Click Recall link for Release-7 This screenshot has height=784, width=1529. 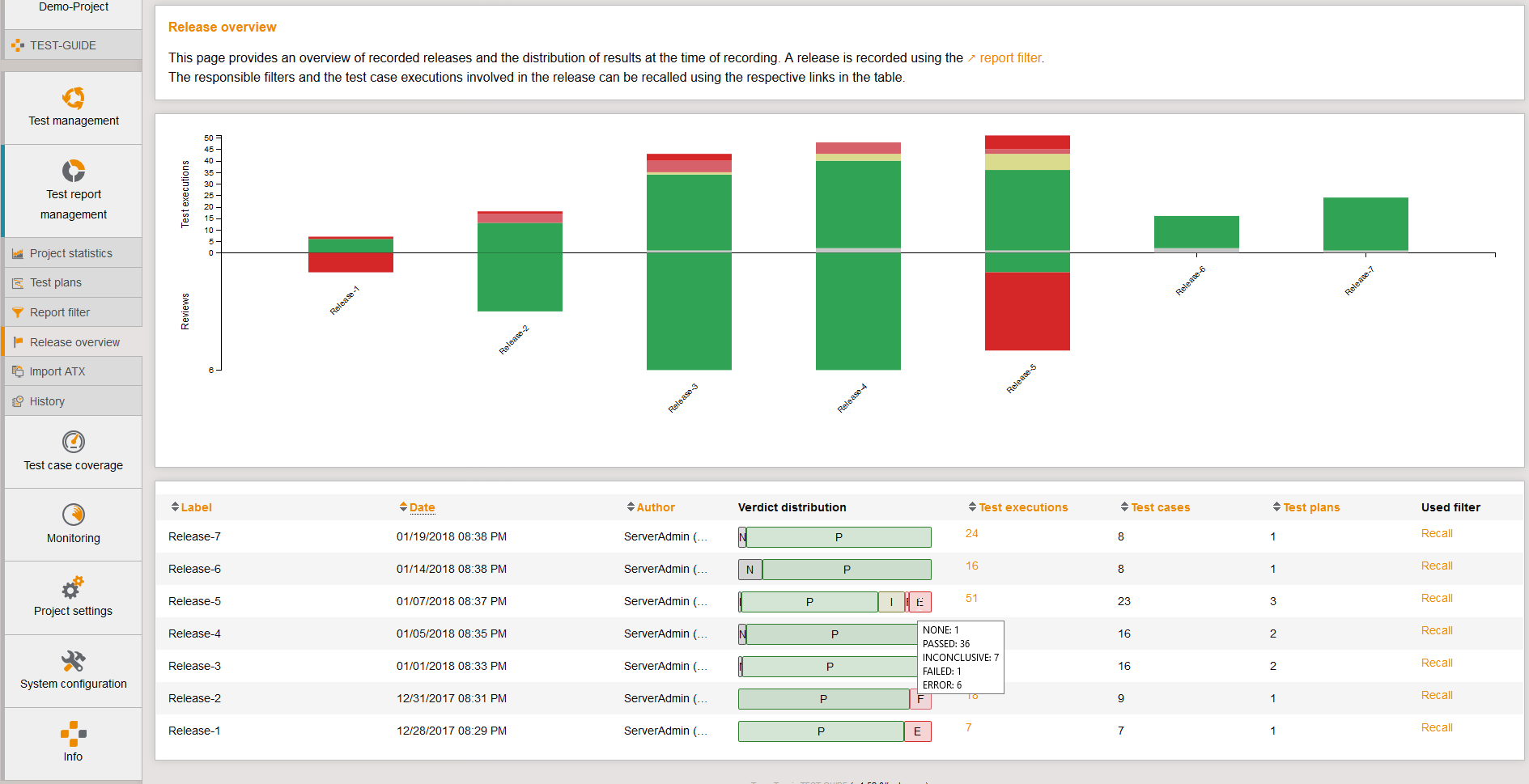coord(1437,534)
